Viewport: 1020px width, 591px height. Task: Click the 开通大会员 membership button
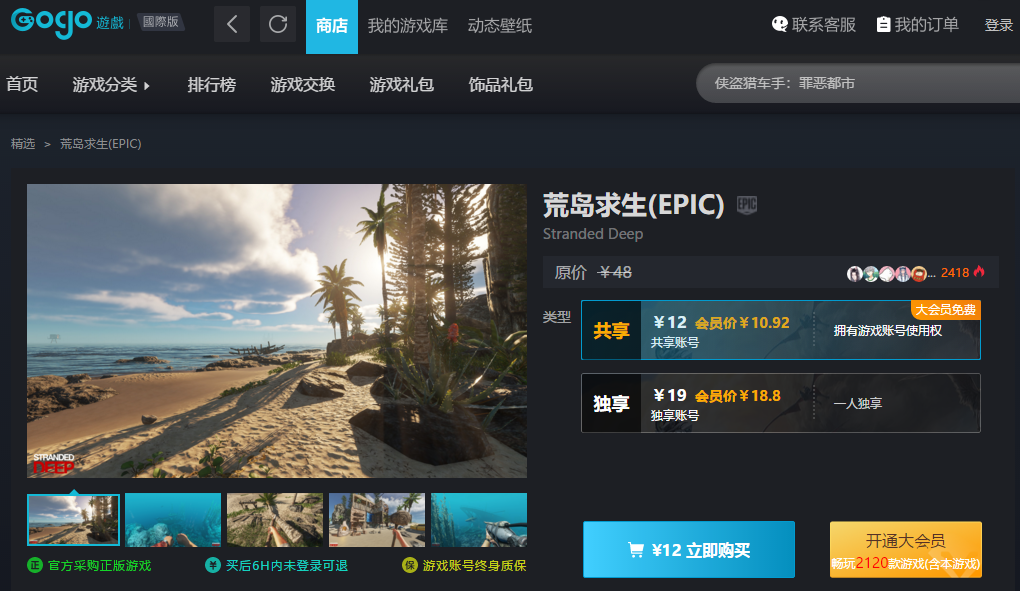click(x=906, y=549)
